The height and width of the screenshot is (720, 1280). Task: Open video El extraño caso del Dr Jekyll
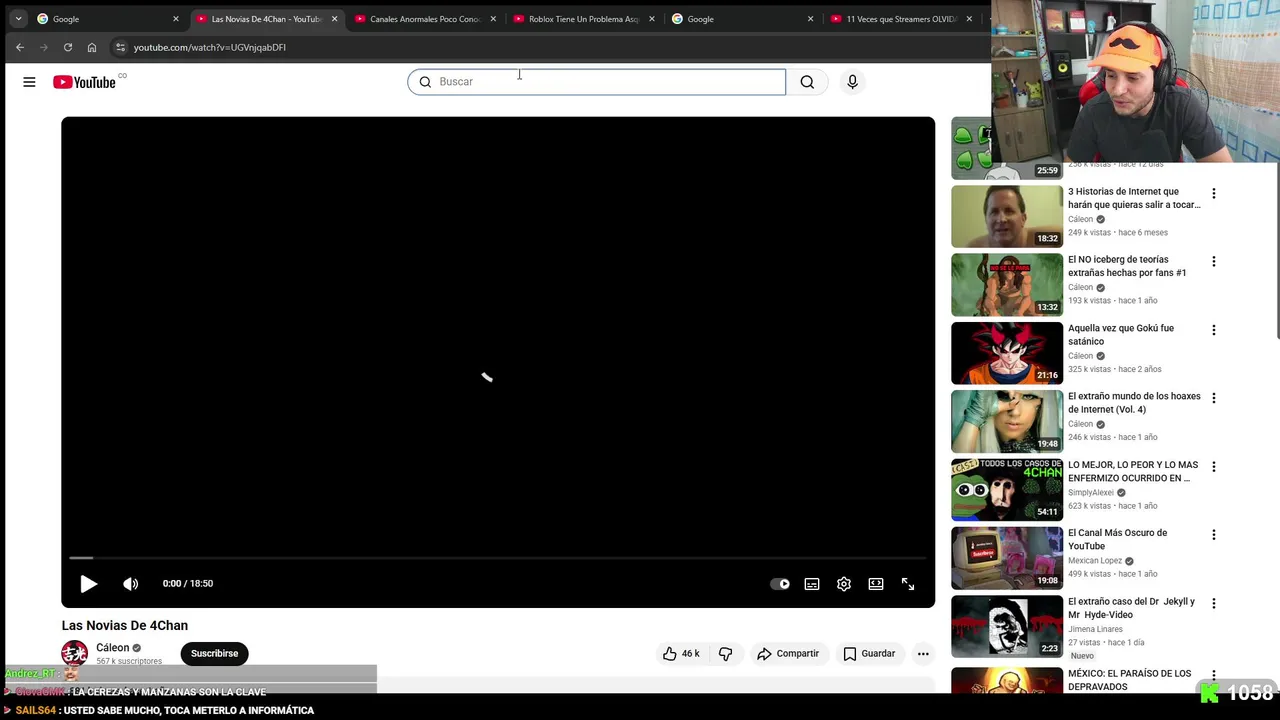[x=1131, y=608]
